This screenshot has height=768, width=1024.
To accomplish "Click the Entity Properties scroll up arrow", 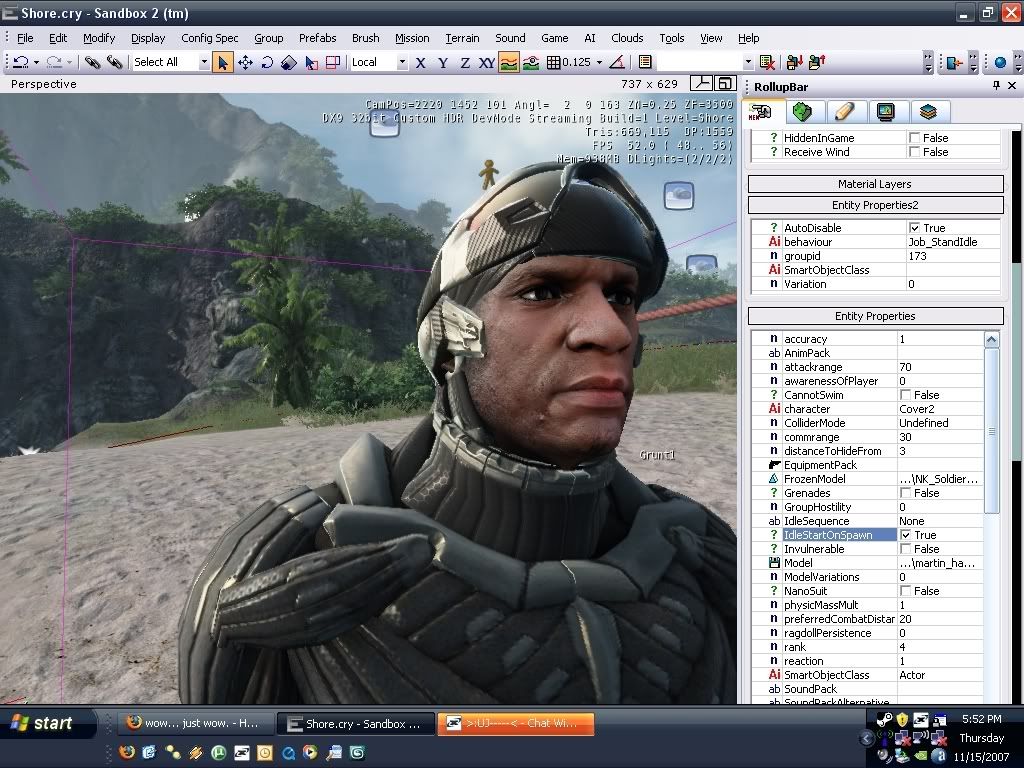I will click(x=991, y=340).
